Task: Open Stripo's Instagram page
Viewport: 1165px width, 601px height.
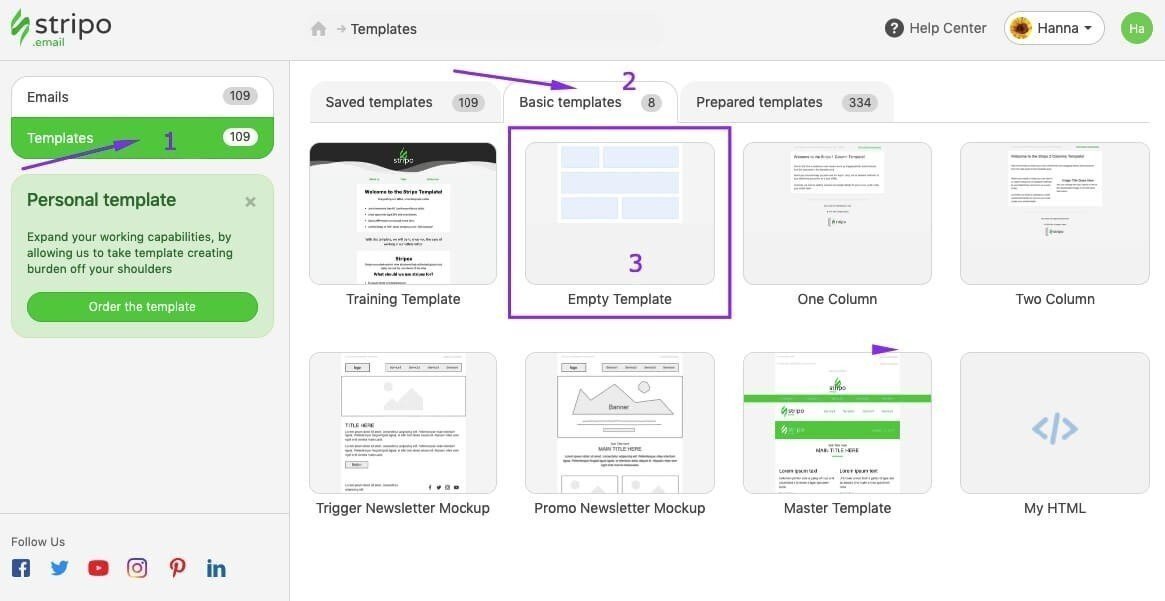Action: (137, 567)
